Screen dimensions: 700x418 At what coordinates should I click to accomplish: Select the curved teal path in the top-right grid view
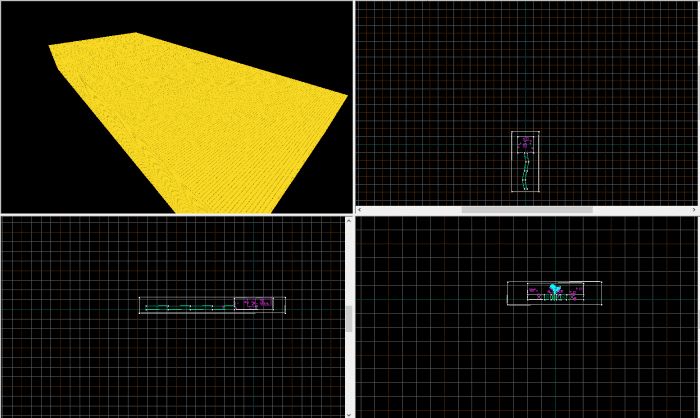[526, 170]
